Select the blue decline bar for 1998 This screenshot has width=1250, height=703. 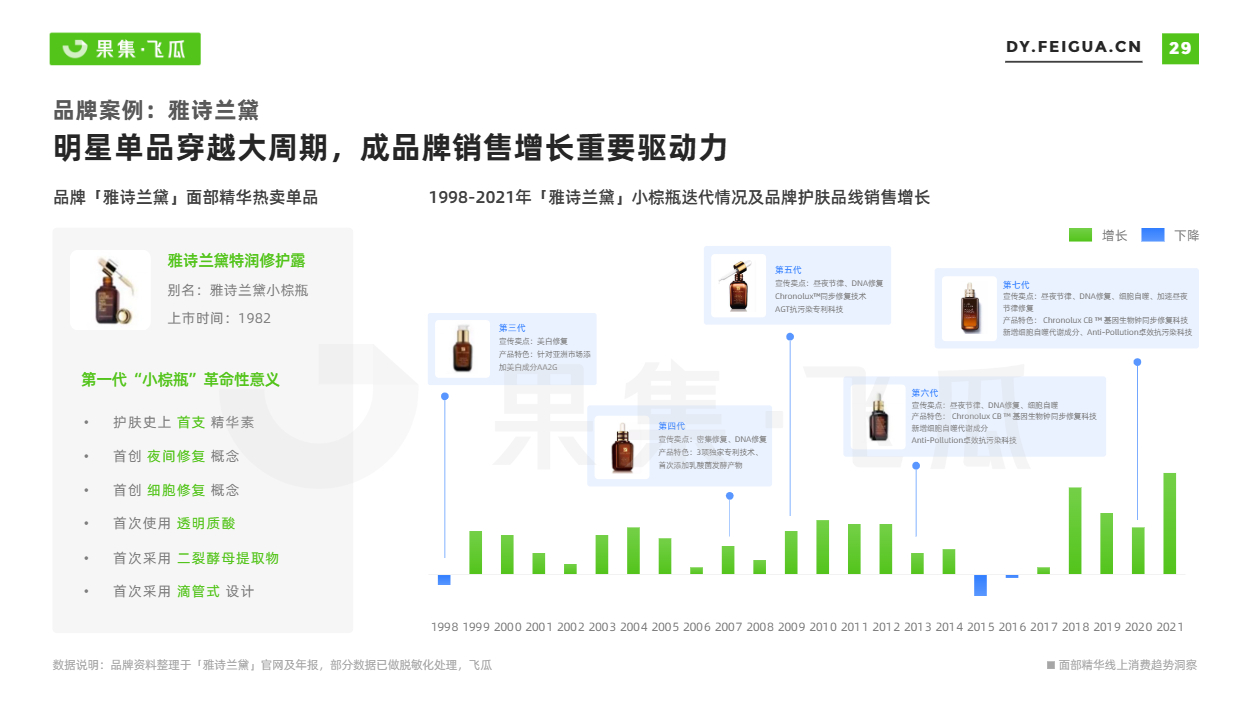tap(444, 580)
